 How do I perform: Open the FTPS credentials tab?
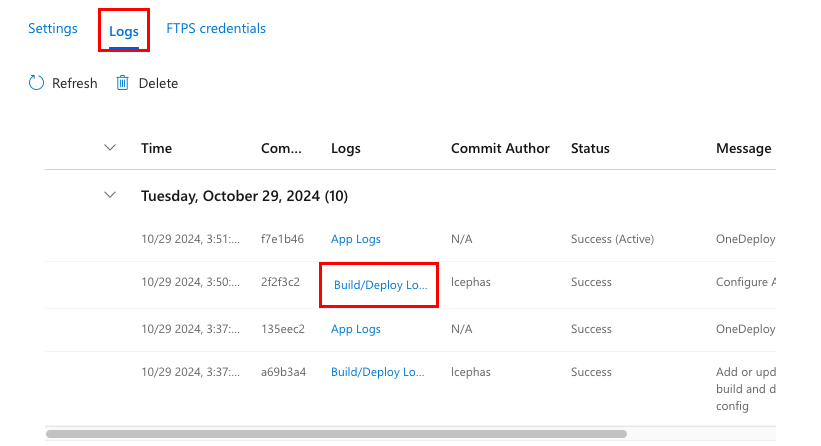tap(216, 28)
